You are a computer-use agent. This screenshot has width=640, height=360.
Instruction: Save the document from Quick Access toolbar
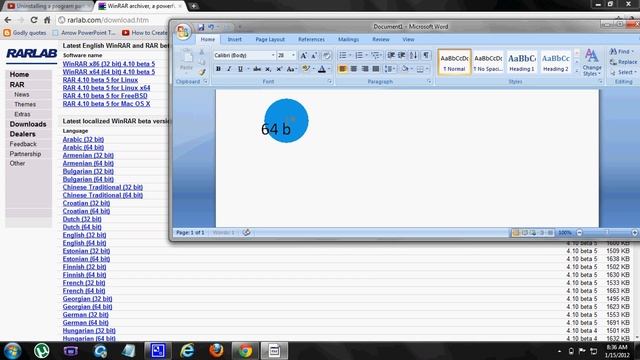click(x=201, y=27)
